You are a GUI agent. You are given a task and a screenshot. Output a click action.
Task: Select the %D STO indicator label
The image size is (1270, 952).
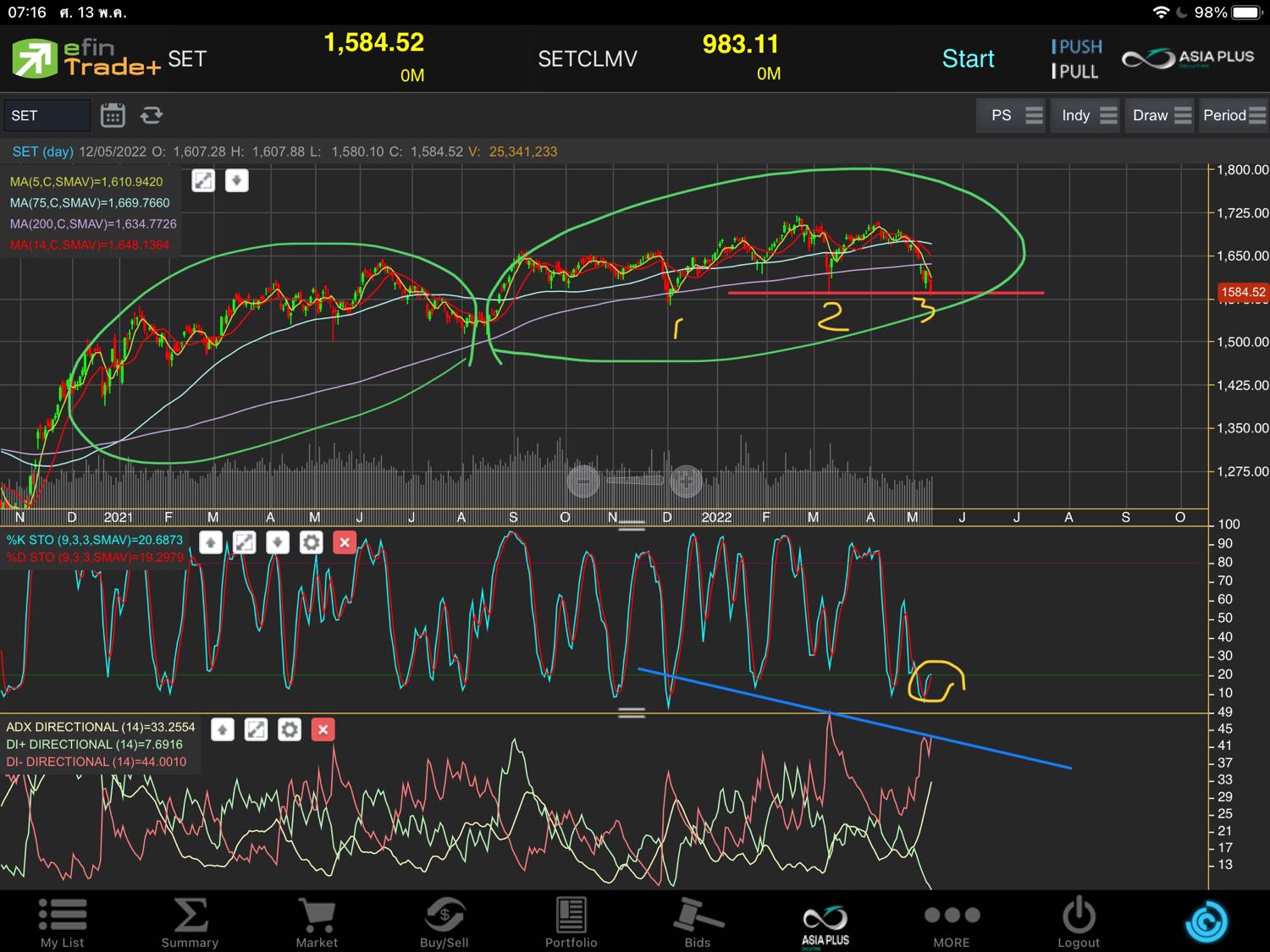95,557
